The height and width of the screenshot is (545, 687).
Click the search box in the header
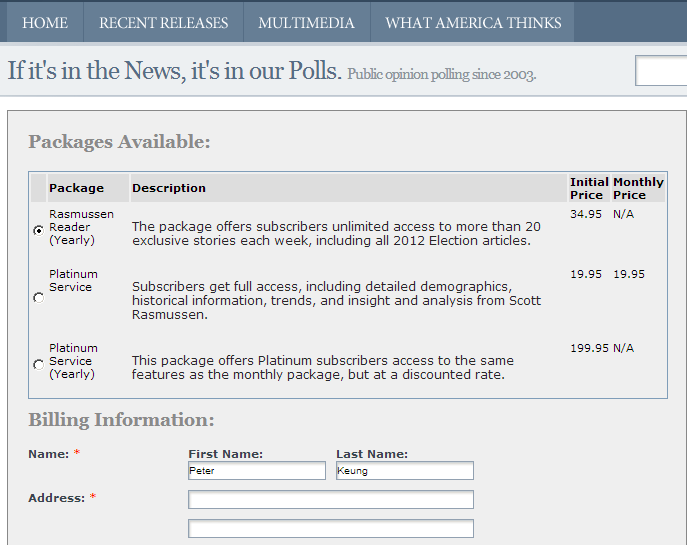[x=661, y=71]
